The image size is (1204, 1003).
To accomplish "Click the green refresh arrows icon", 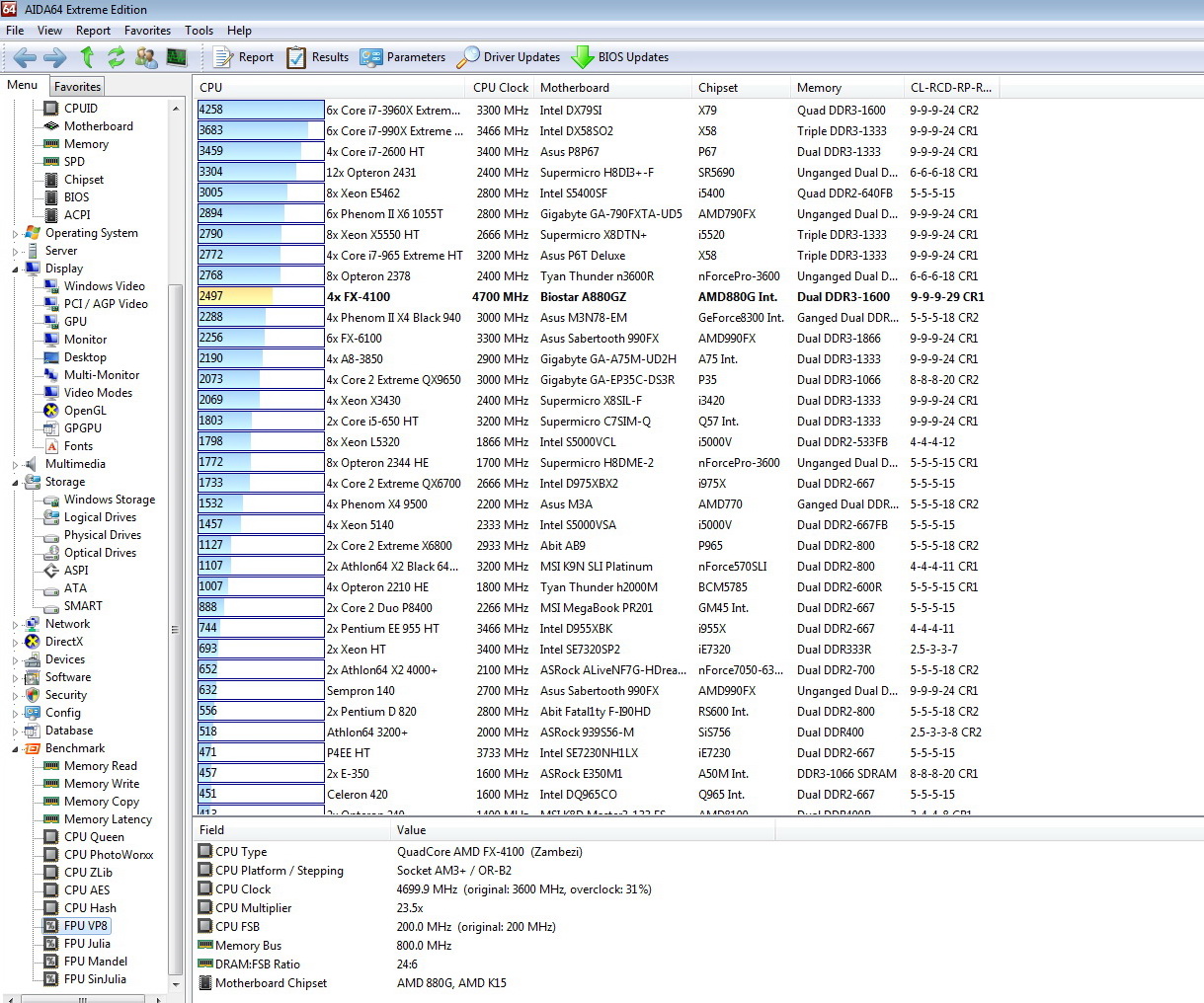I will pyautogui.click(x=116, y=57).
